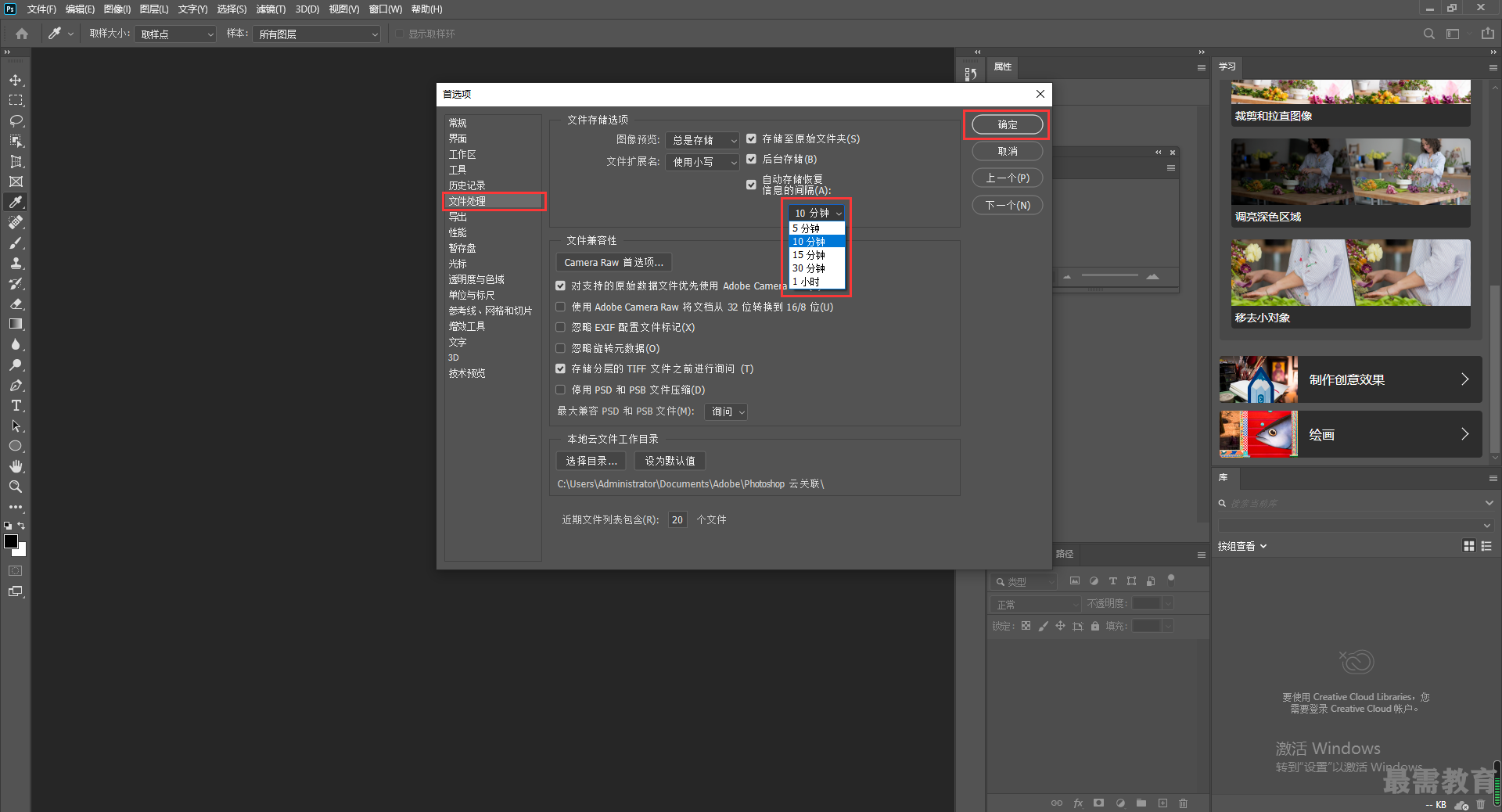The height and width of the screenshot is (812, 1502).
Task: Select the Object Selection tool
Action: pos(16,142)
